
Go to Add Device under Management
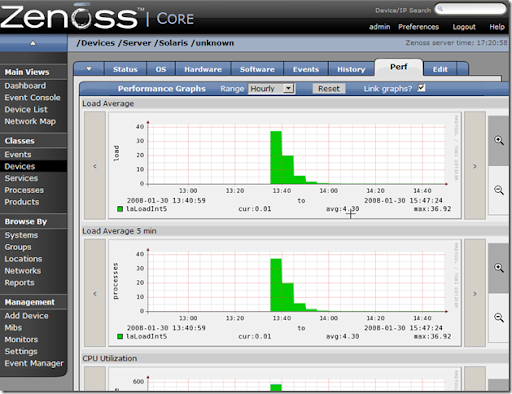[x=26, y=316]
